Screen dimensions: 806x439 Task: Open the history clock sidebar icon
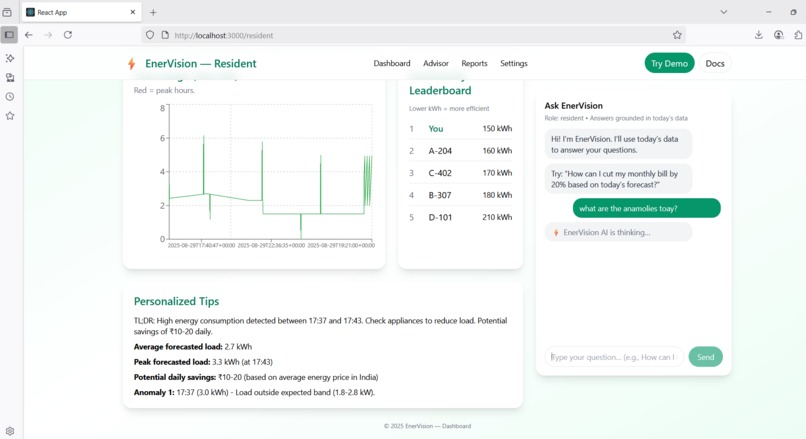(10, 97)
